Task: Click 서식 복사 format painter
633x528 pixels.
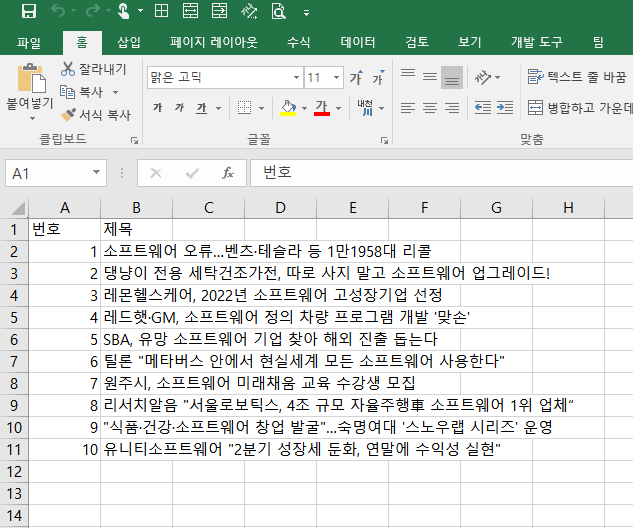Action: pyautogui.click(x=96, y=115)
